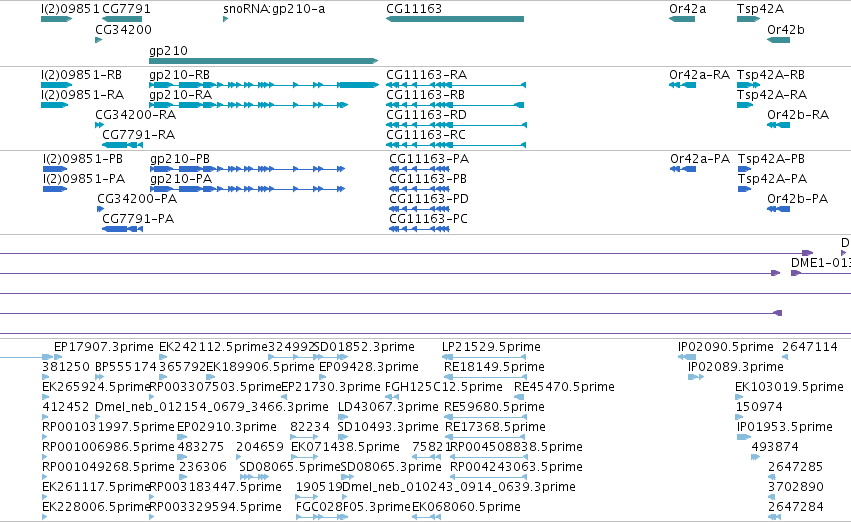
Task: Click the CG7791 gene label
Action: pyautogui.click(x=126, y=9)
